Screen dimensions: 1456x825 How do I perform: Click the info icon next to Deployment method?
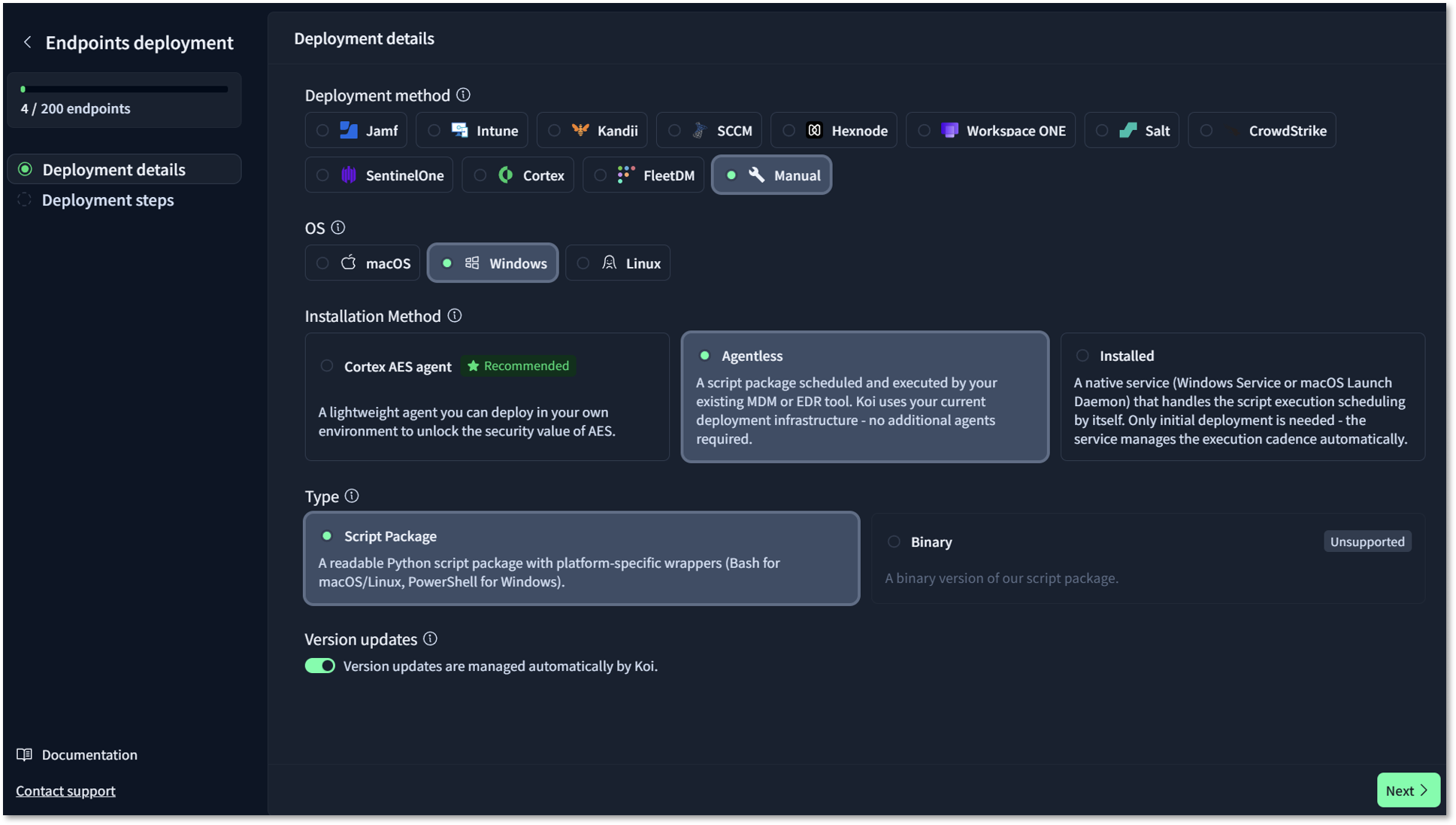click(463, 95)
